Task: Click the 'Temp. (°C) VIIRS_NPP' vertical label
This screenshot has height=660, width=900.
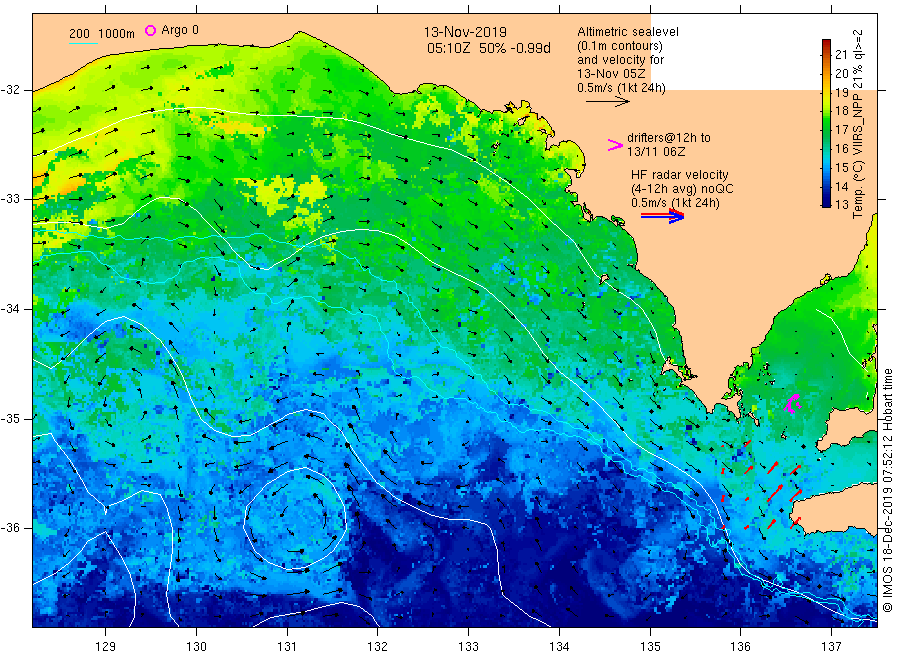Action: click(858, 154)
